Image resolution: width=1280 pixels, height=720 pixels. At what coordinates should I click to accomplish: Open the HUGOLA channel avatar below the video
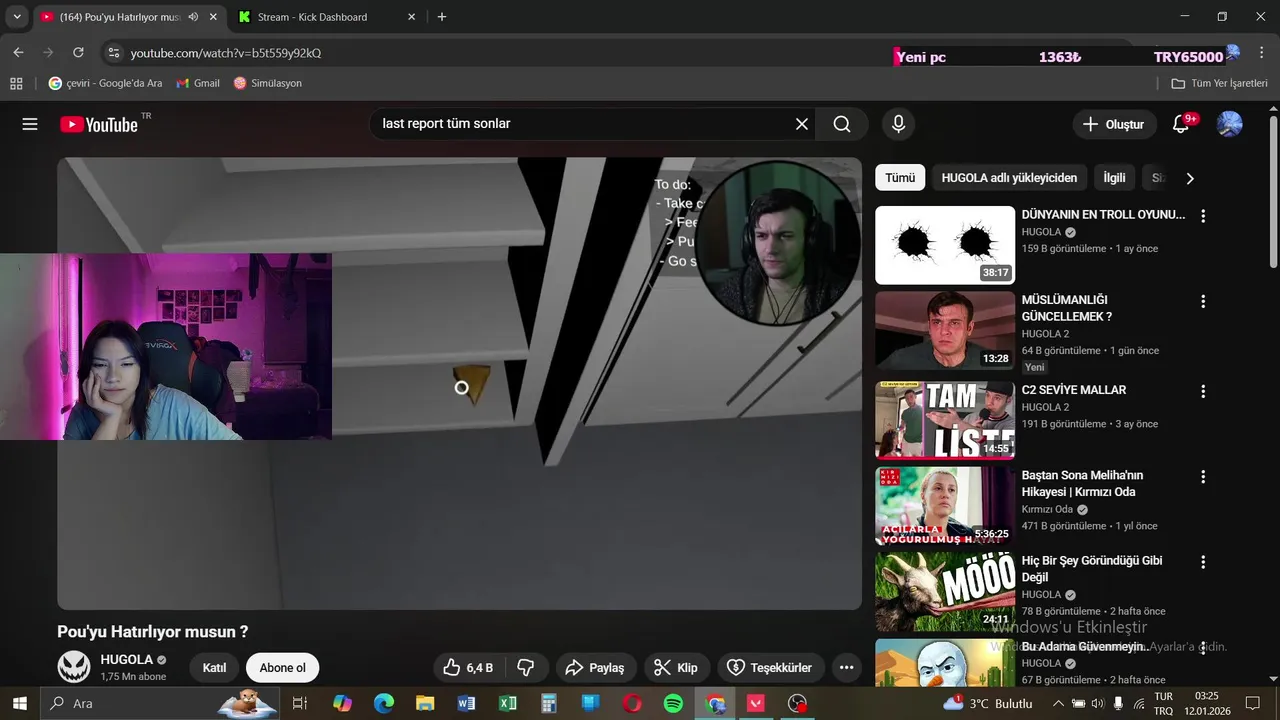click(74, 667)
